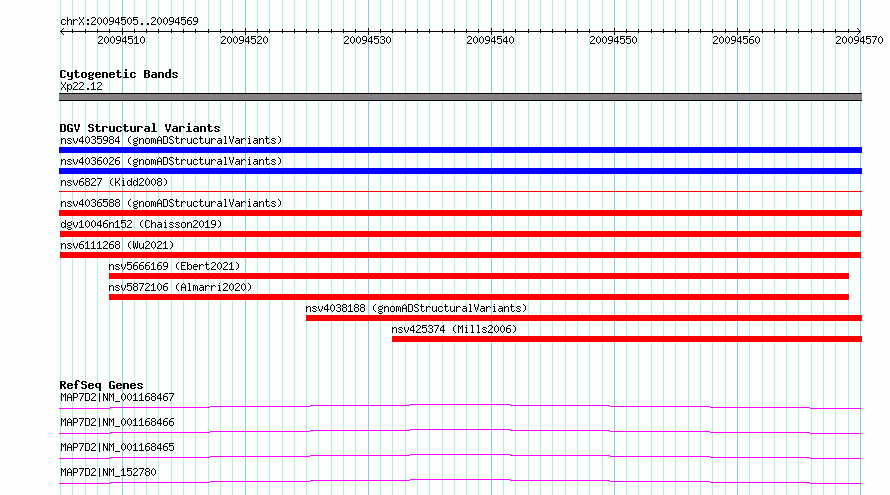Screen dimensions: 890x495
Task: Click the magenta gene line under NM_001168467
Action: (x=460, y=406)
